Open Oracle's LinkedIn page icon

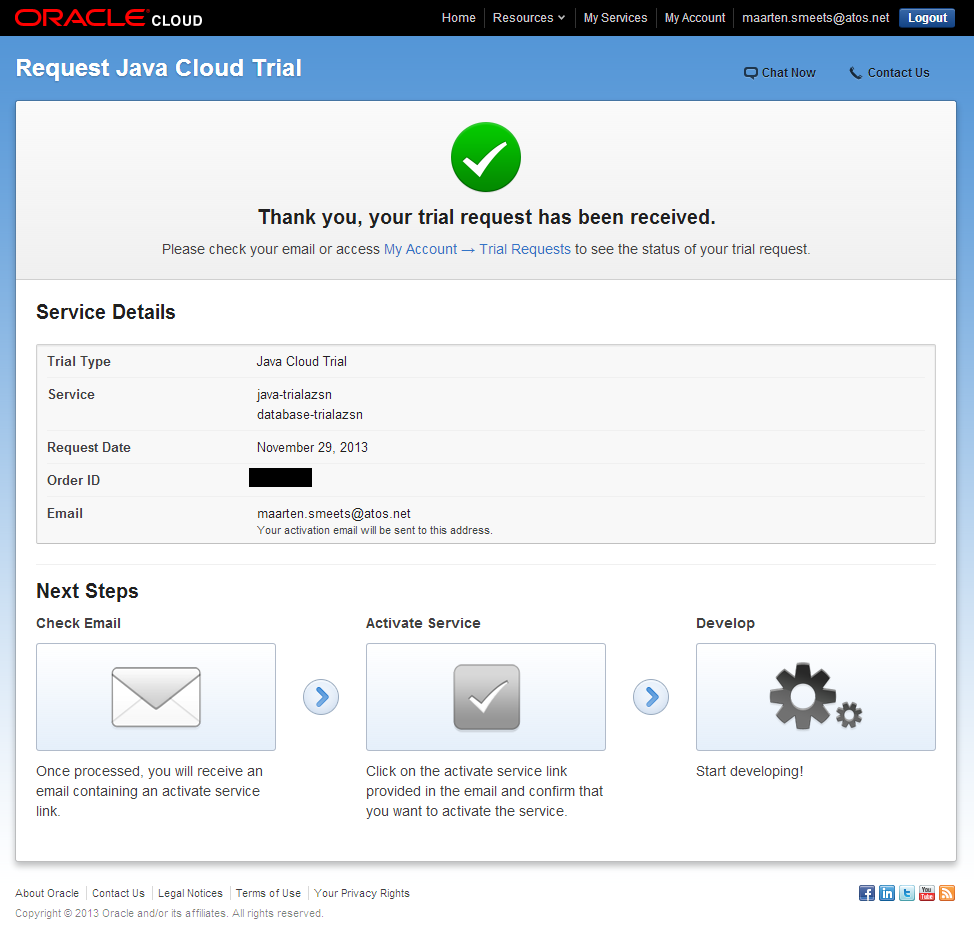pos(886,893)
